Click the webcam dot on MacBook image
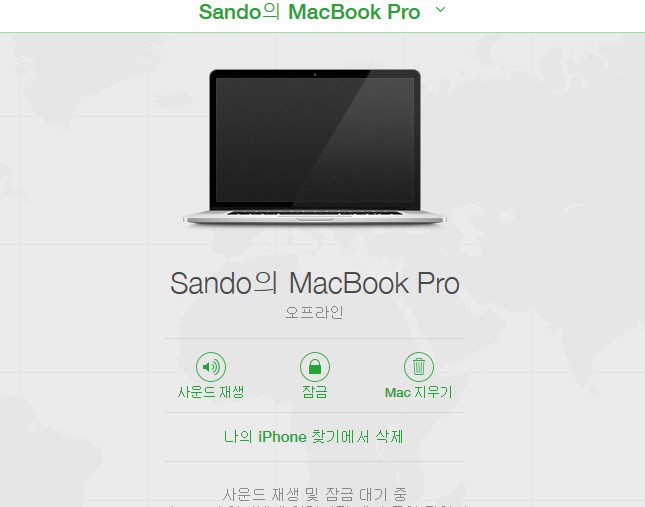Viewport: 645px width, 507px height. [x=315, y=74]
